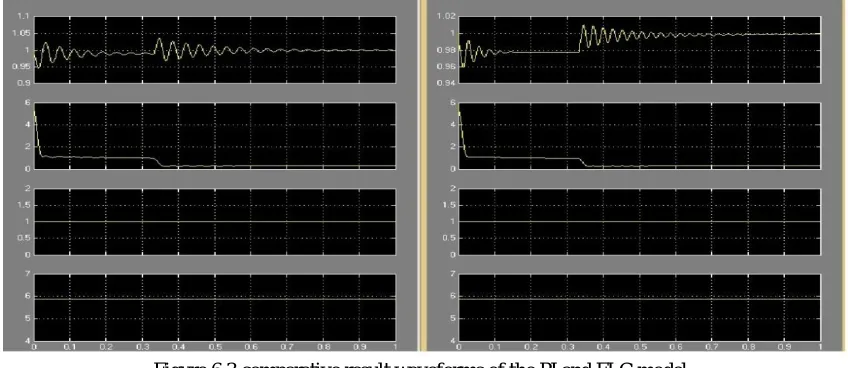Click the 1.5 y-axis label in right panel's third plot
The height and width of the screenshot is (368, 848).
(x=449, y=205)
